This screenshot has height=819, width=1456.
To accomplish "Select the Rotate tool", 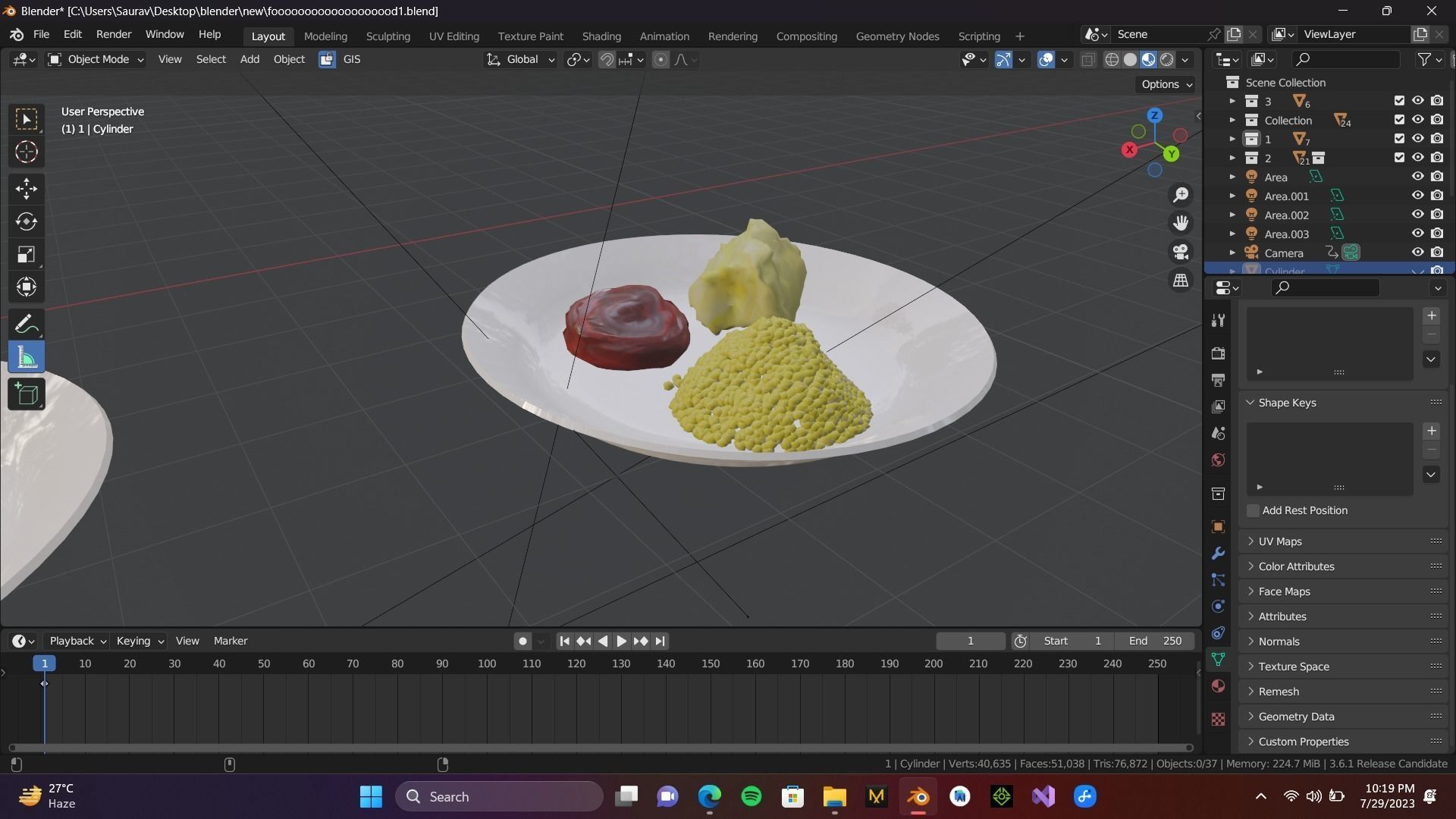I will click(x=27, y=221).
